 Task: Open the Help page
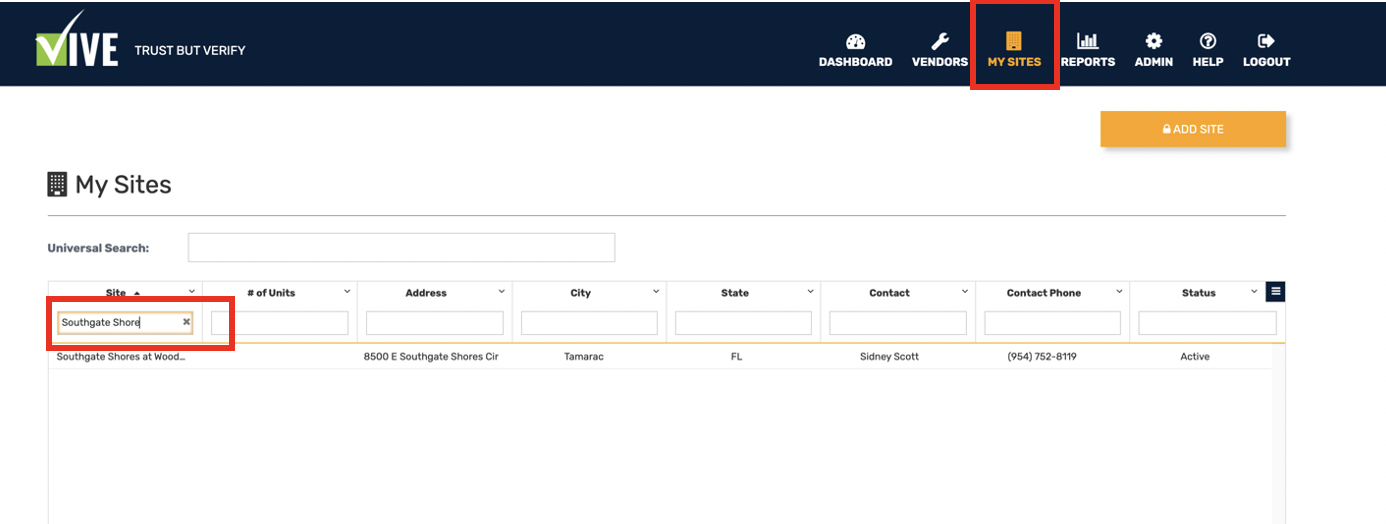pos(1207,51)
